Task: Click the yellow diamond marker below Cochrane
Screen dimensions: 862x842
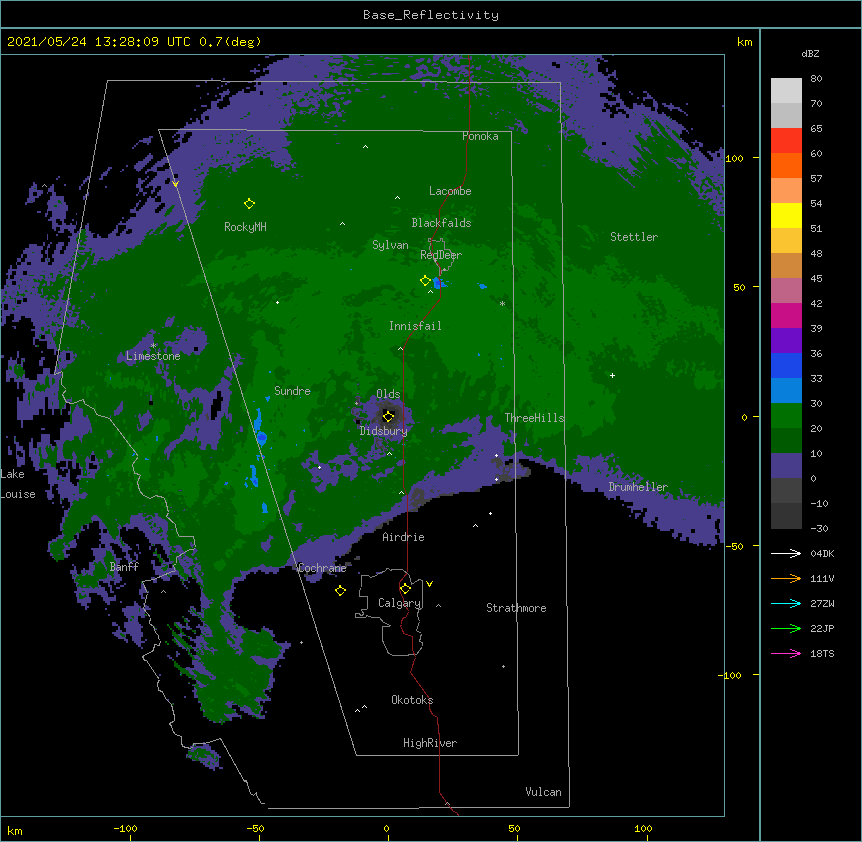Action: pyautogui.click(x=340, y=591)
